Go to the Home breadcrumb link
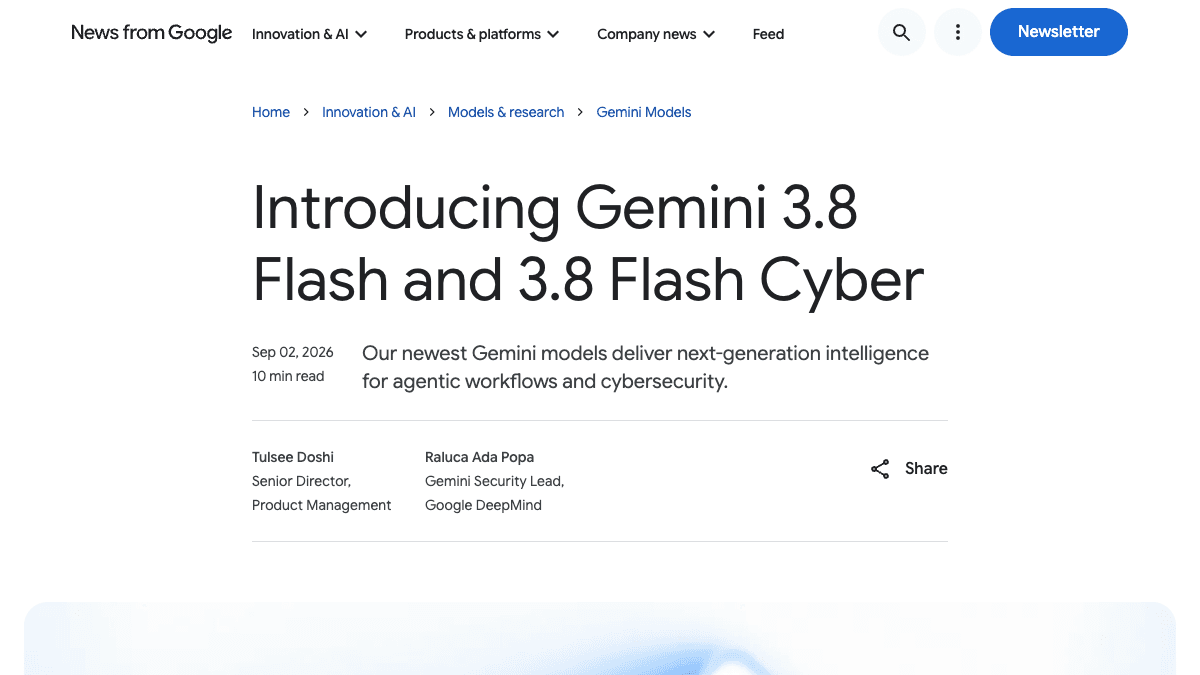 click(271, 112)
